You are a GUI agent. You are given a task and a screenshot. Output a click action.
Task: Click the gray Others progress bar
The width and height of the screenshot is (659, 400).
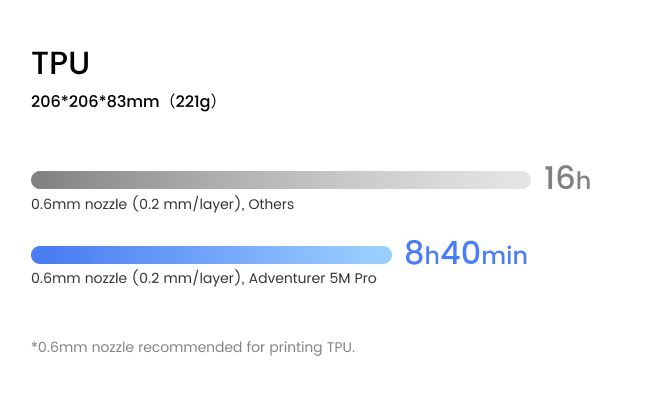pos(281,180)
